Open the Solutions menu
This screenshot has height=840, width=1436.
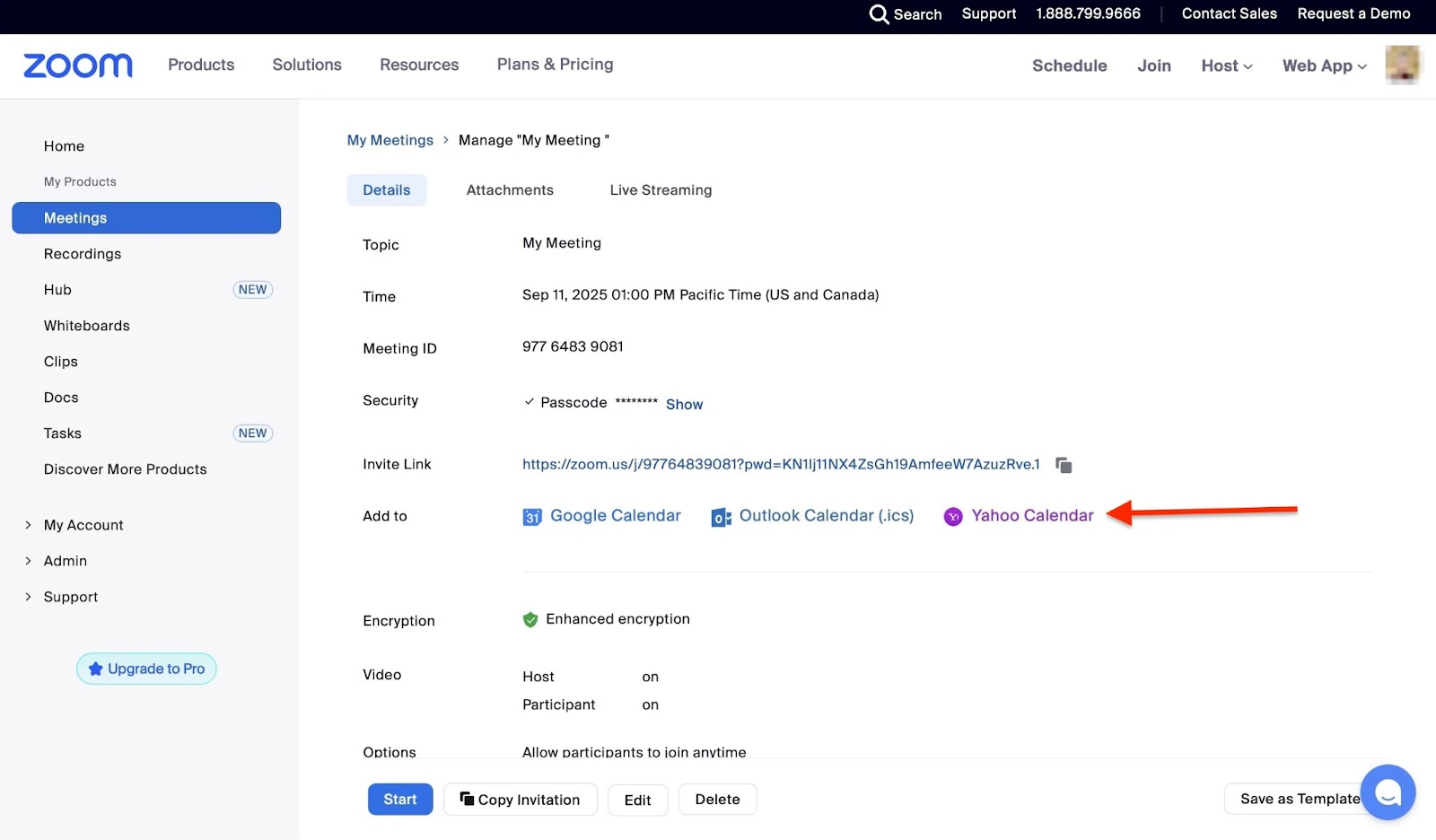[307, 65]
